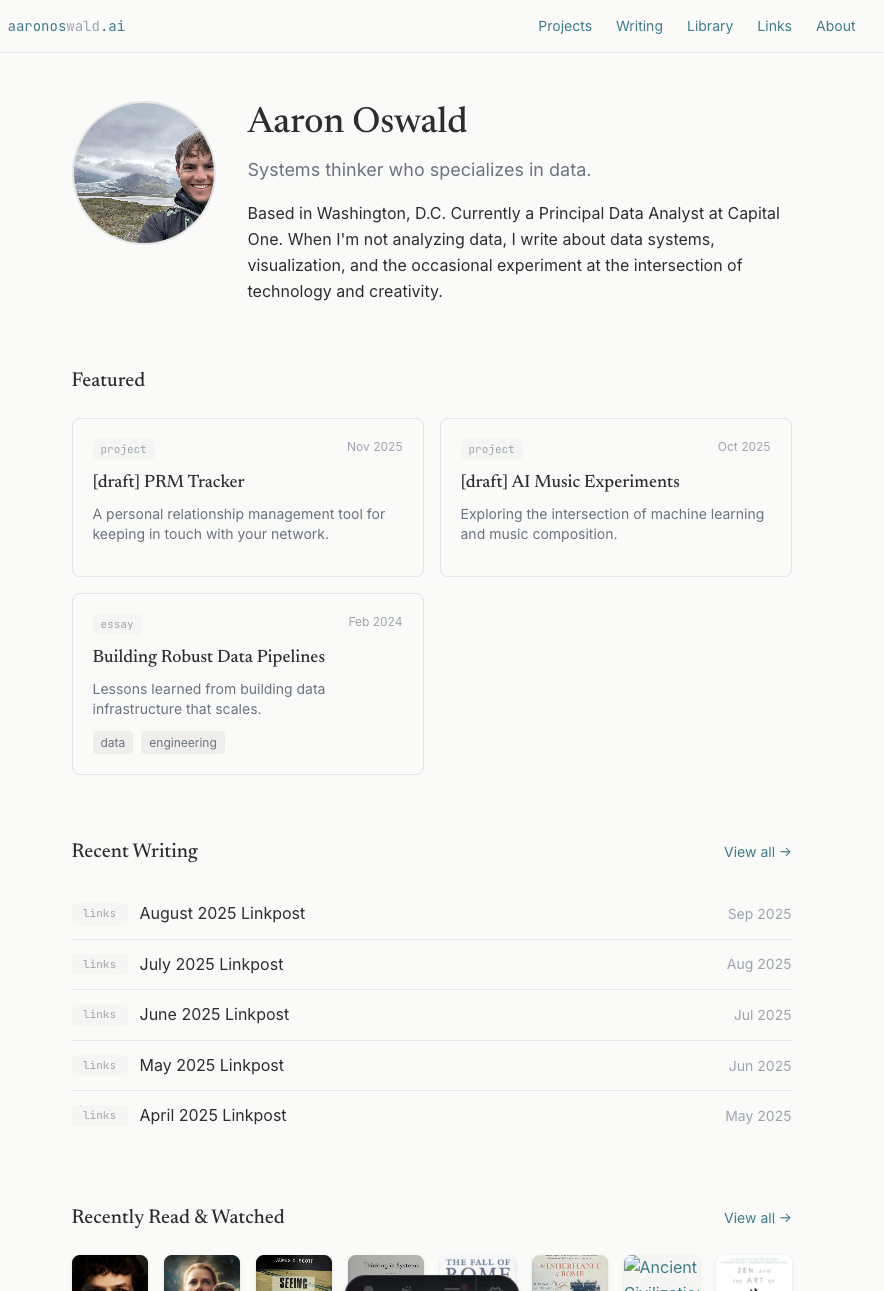884x1291 pixels.
Task: Open the April 2025 Linkpost
Action: (213, 1116)
